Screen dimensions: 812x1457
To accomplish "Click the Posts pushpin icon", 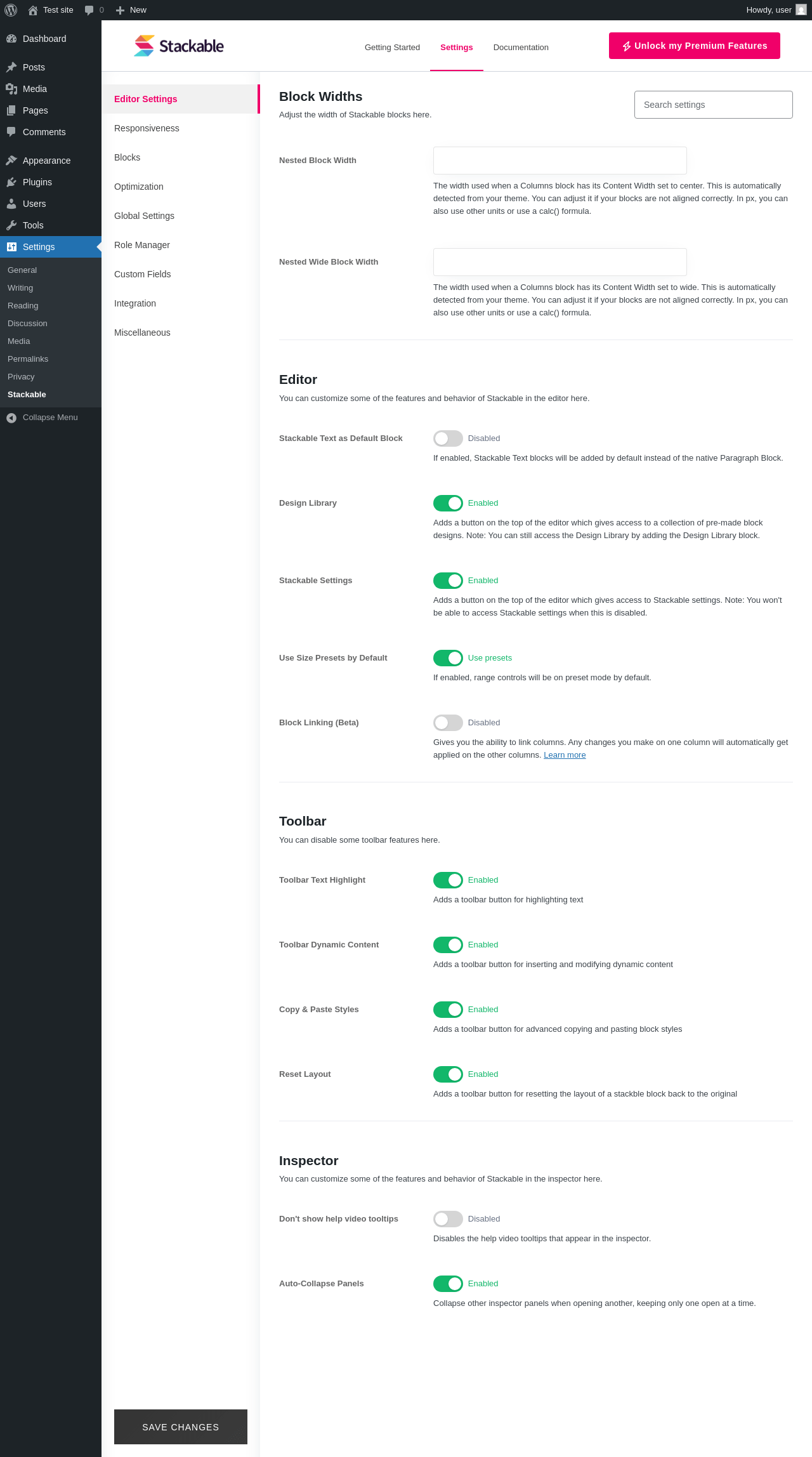I will [x=11, y=67].
